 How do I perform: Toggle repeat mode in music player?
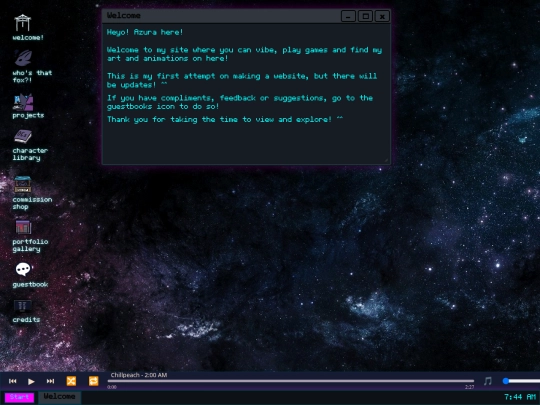pyautogui.click(x=93, y=381)
